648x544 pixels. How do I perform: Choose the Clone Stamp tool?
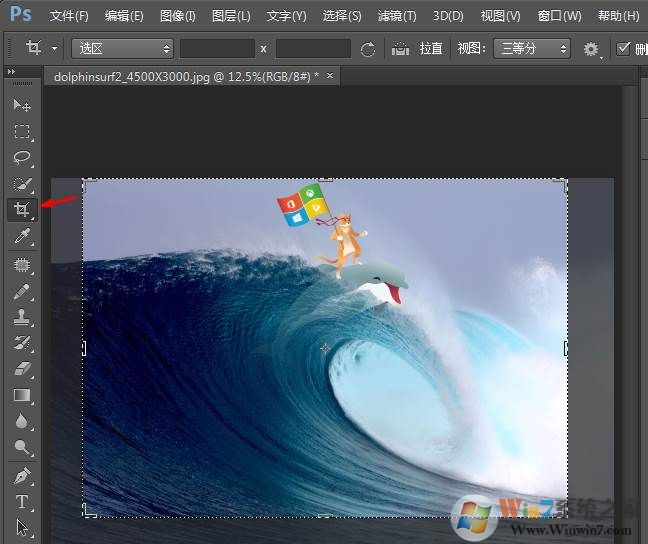point(21,317)
